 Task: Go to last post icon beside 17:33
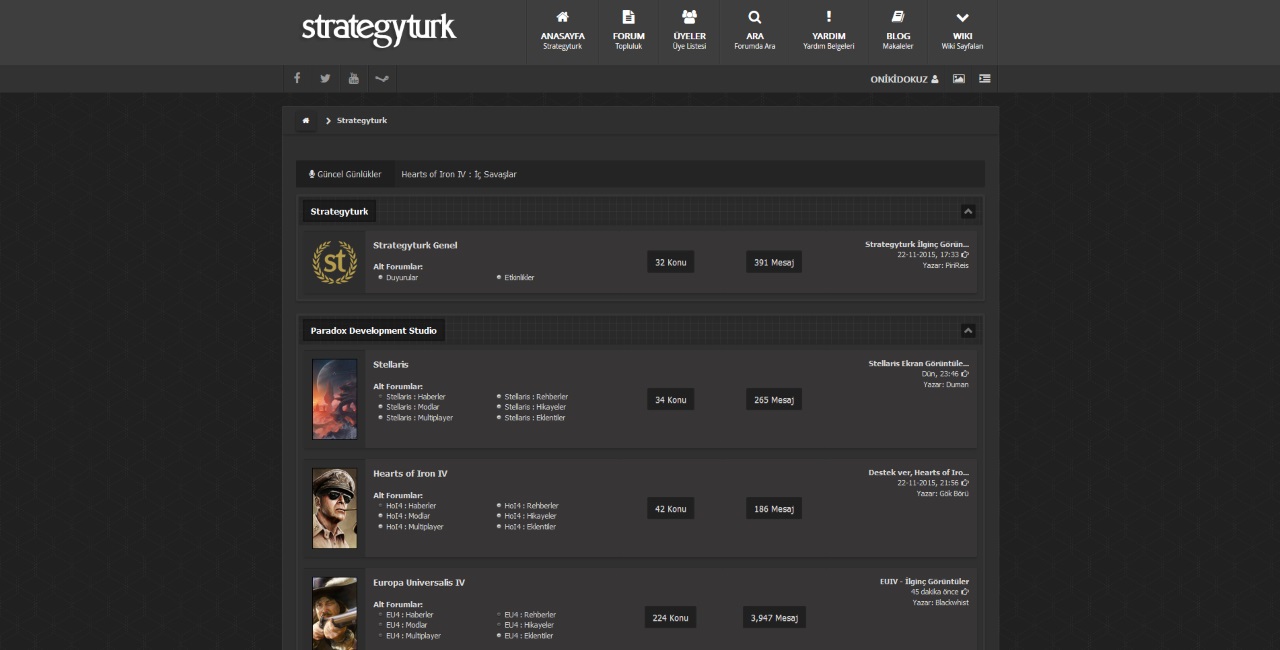click(x=965, y=255)
